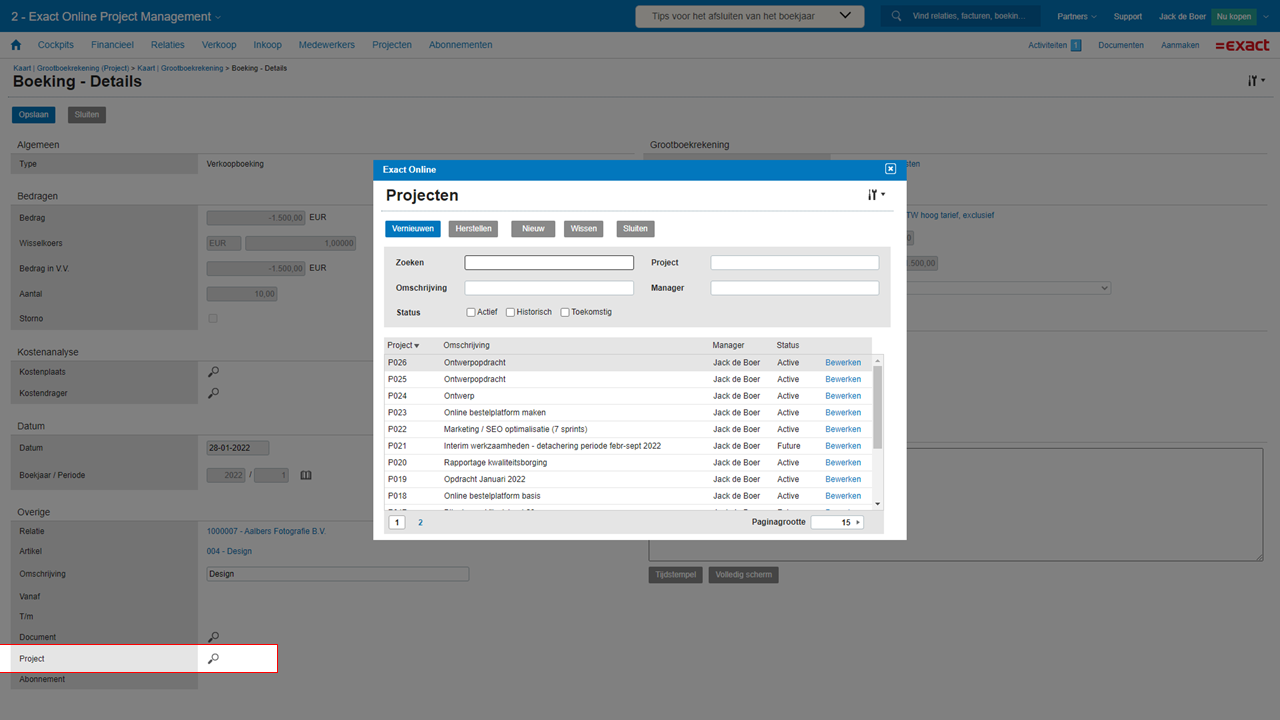This screenshot has height=720, width=1280.
Task: Open the Kostendrager lookup magnifier
Action: [x=213, y=393]
